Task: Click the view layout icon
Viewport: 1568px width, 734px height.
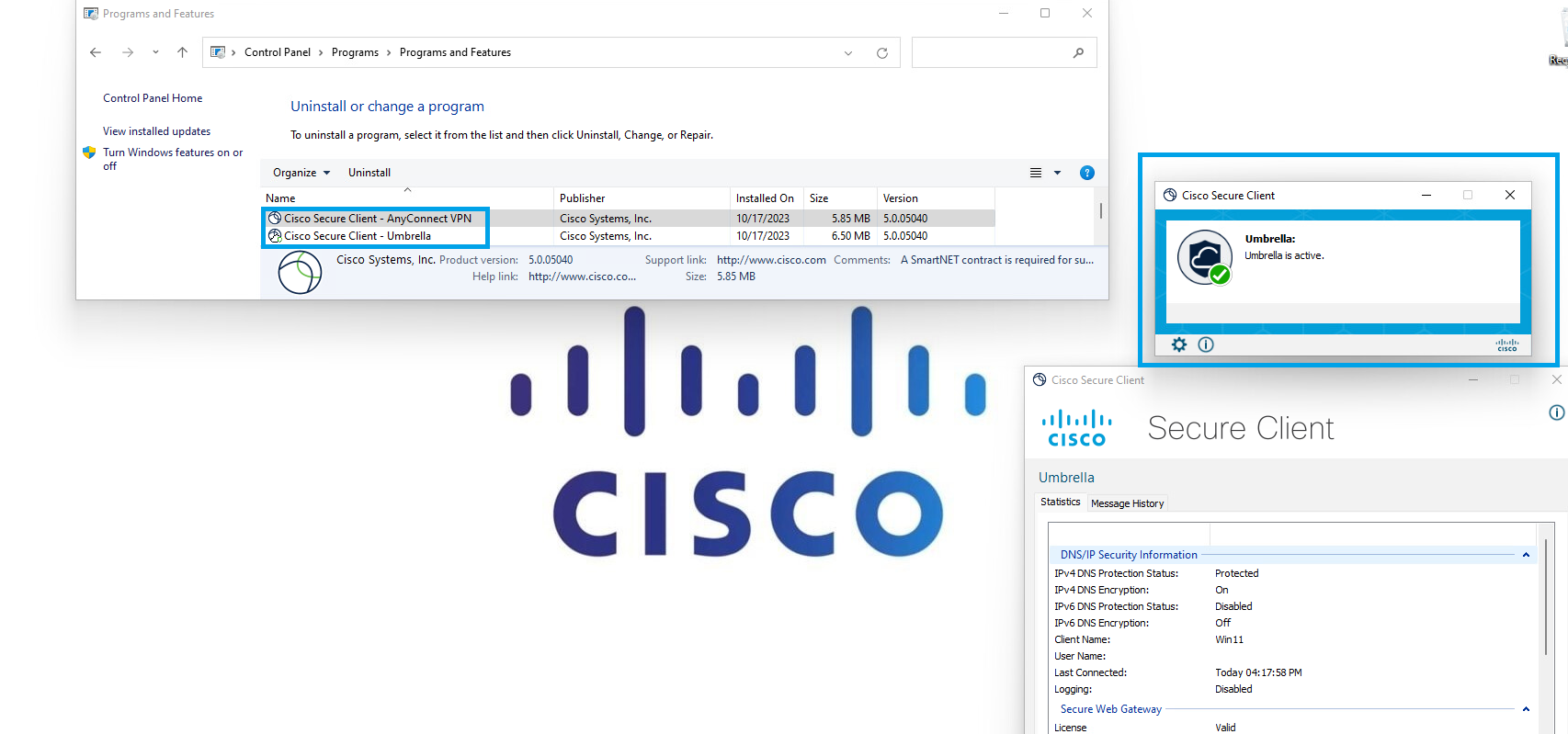Action: tap(1036, 173)
